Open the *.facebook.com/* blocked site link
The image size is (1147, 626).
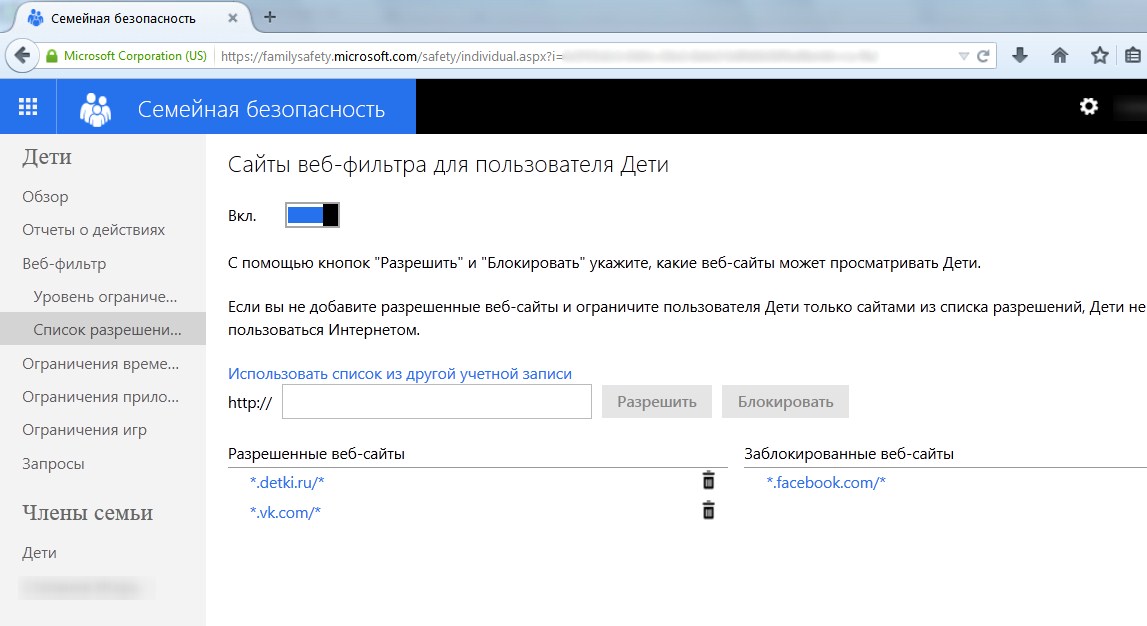click(826, 483)
